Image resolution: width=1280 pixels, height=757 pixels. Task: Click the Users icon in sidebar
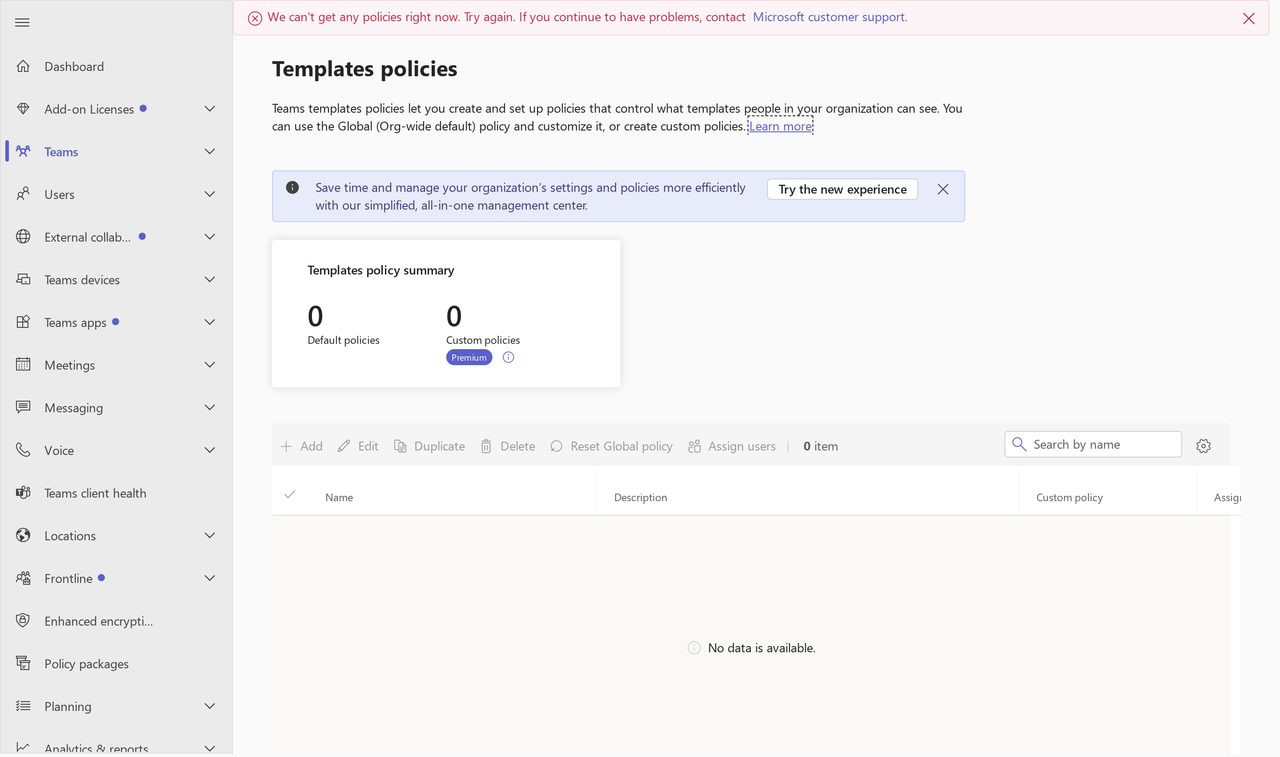click(x=23, y=194)
